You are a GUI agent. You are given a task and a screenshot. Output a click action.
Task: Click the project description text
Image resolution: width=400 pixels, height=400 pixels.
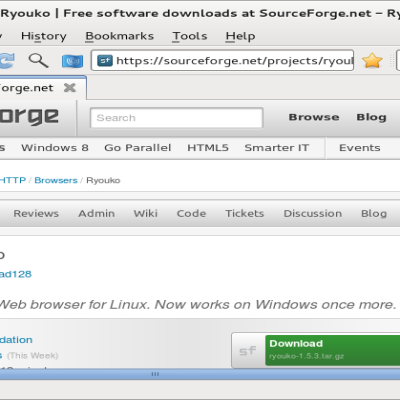pyautogui.click(x=198, y=304)
